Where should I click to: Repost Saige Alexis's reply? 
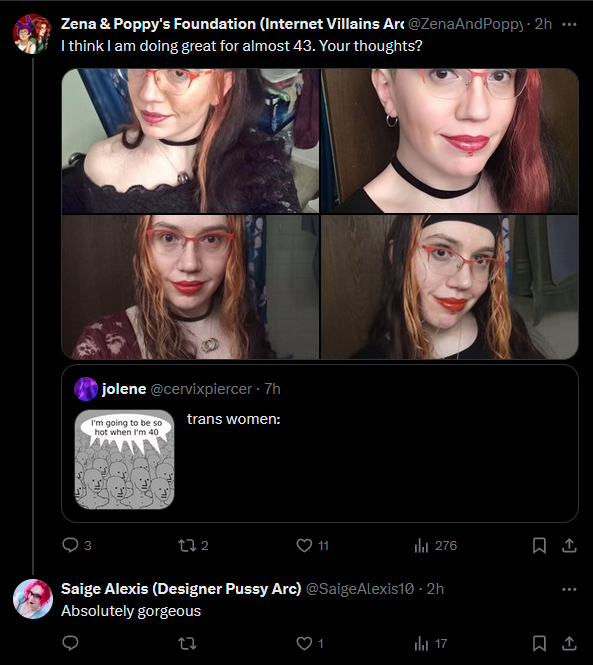click(187, 643)
